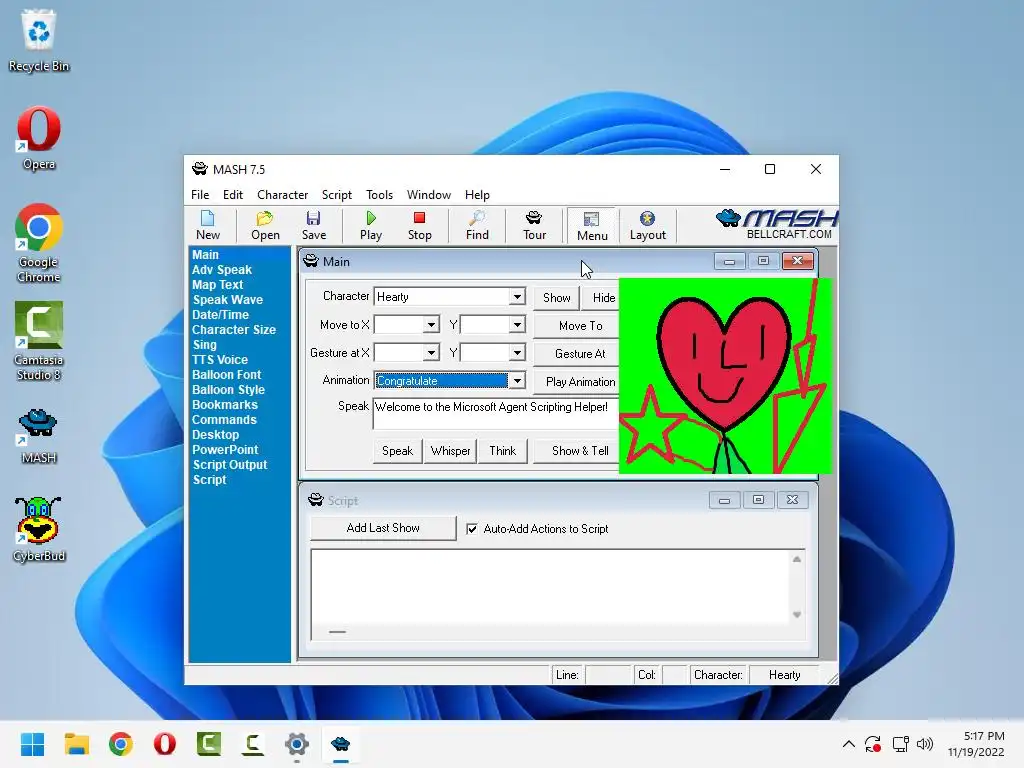The image size is (1024, 768).
Task: Click inside the Script text area
Action: coord(550,587)
